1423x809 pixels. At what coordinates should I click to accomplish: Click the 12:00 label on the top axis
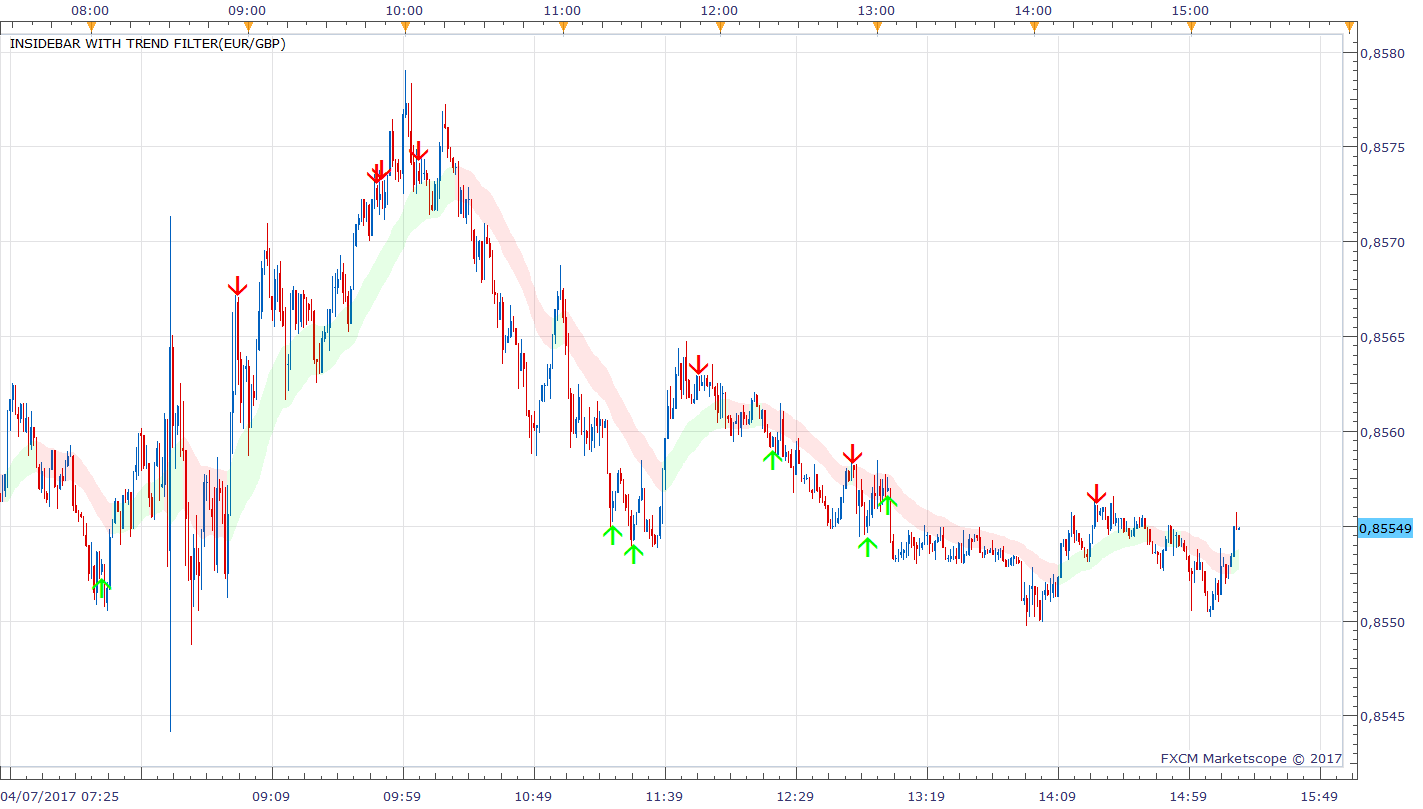tap(719, 11)
